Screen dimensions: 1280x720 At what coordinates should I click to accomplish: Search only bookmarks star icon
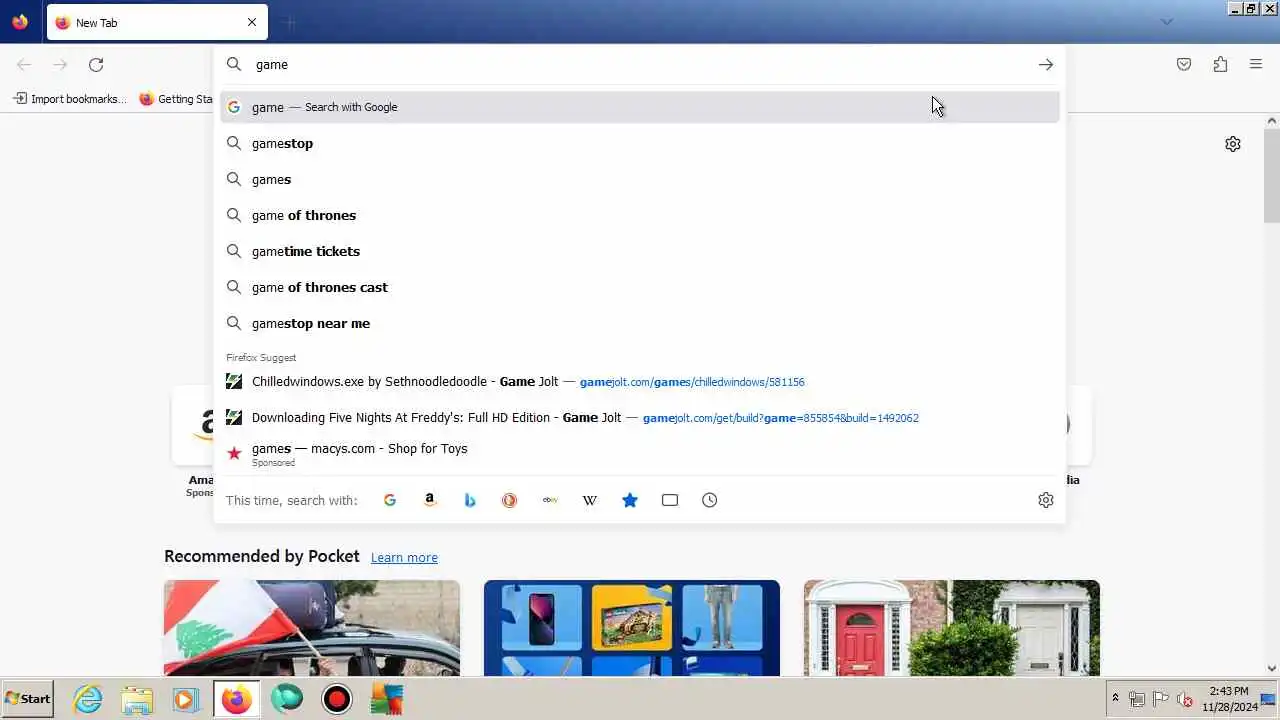click(630, 500)
